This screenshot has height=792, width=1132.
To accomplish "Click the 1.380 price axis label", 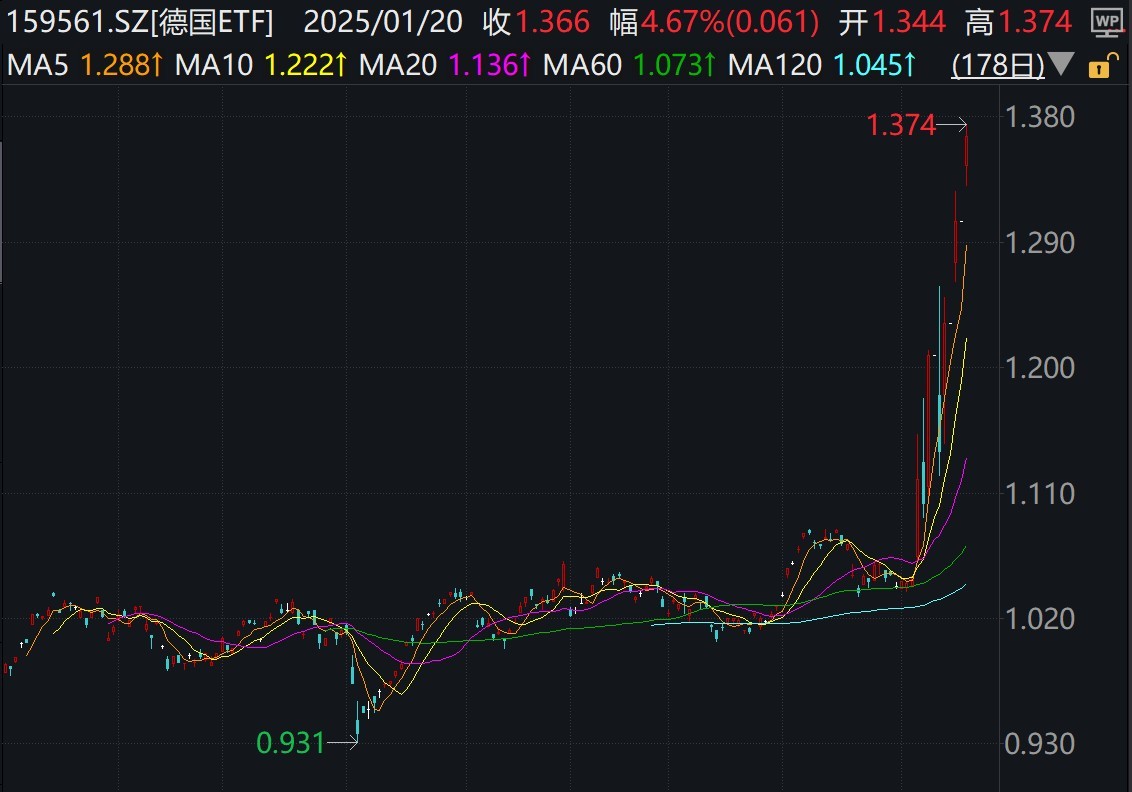I will 1040,118.
